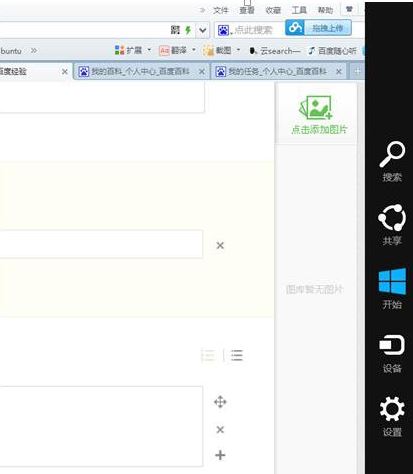Expand bookmarks overflow chevron after buntu
Screen dimensions: 413x474
pyautogui.click(x=34, y=51)
